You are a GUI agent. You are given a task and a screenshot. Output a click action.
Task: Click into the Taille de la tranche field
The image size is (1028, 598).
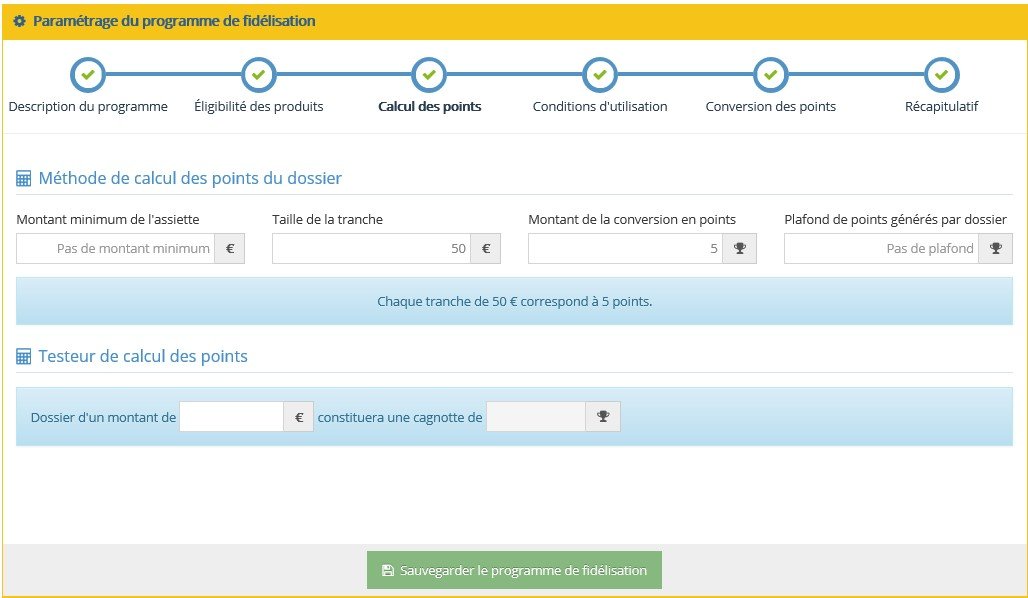tap(371, 249)
